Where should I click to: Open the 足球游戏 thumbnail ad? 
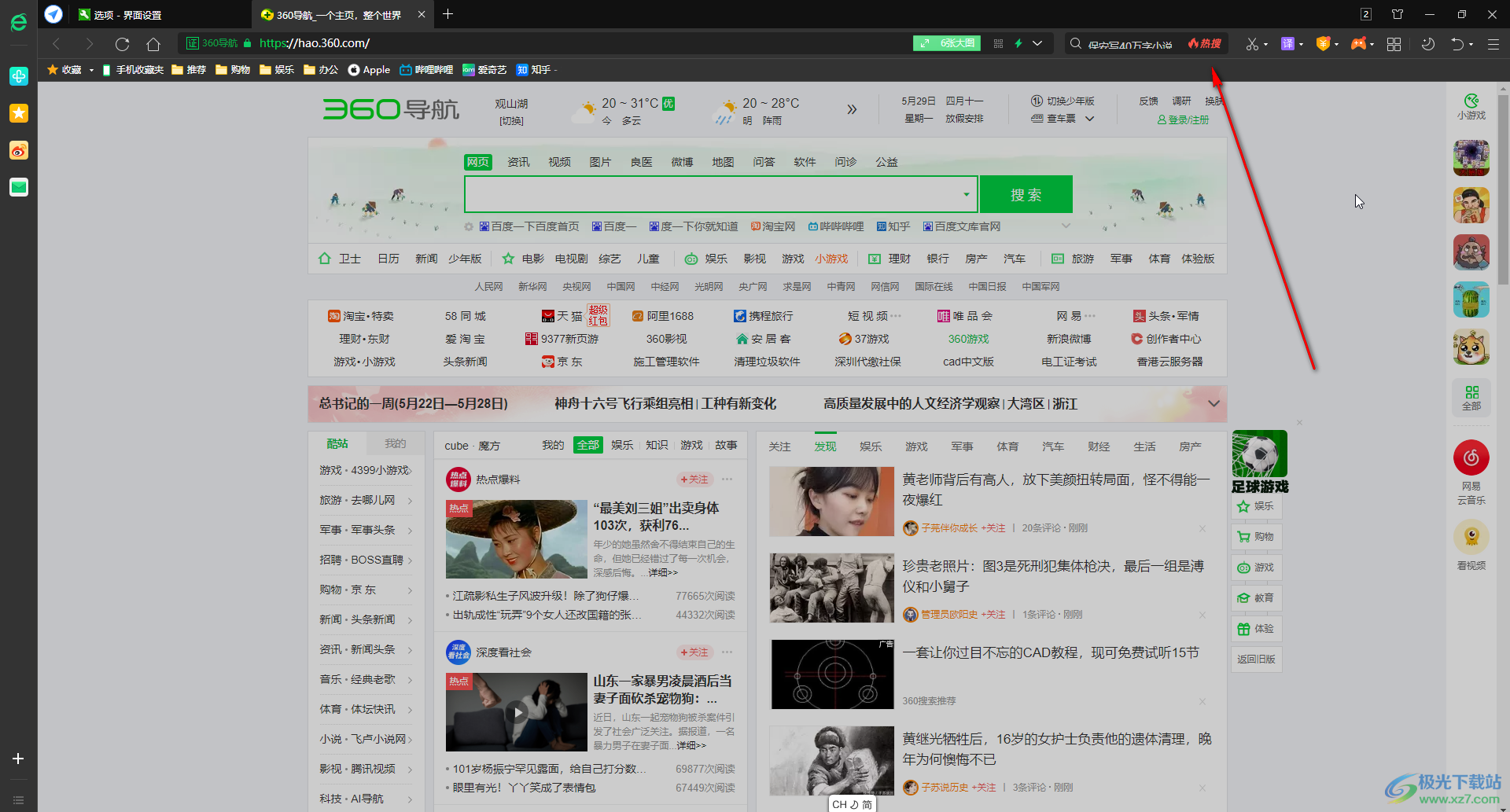(1259, 462)
